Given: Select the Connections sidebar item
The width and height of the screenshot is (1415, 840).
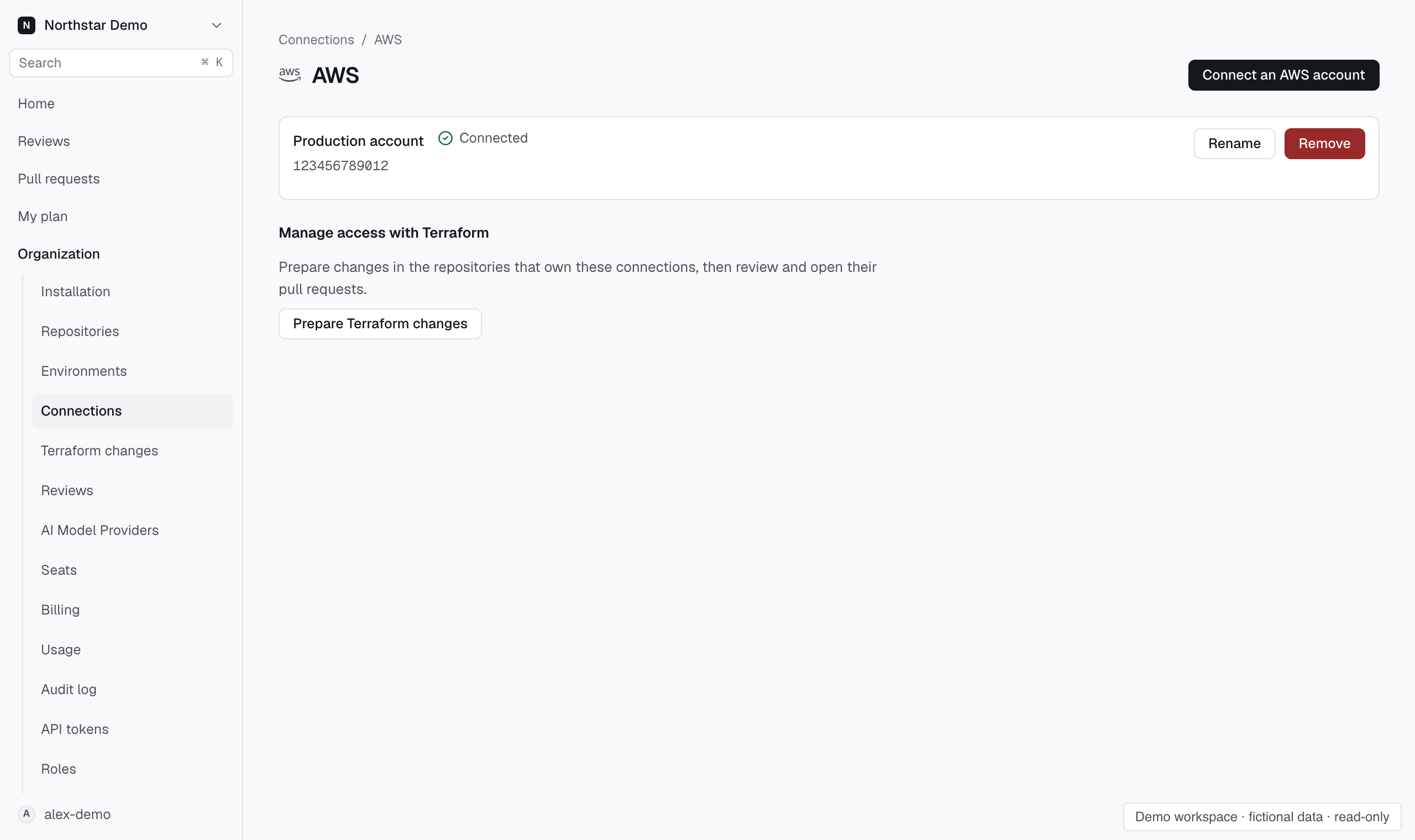Looking at the screenshot, I should pos(133,411).
